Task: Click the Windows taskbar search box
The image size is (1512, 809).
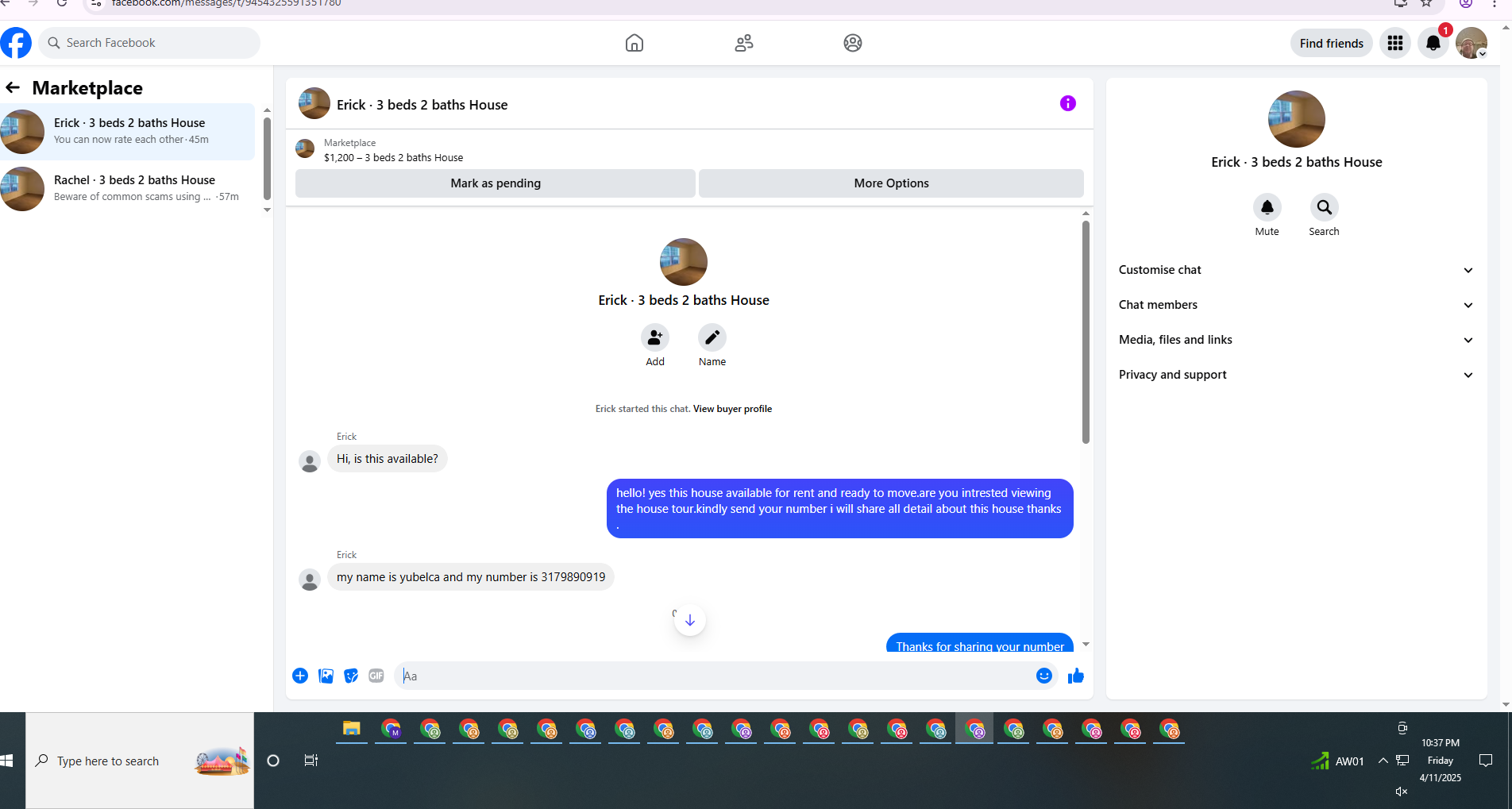Action: coord(140,761)
